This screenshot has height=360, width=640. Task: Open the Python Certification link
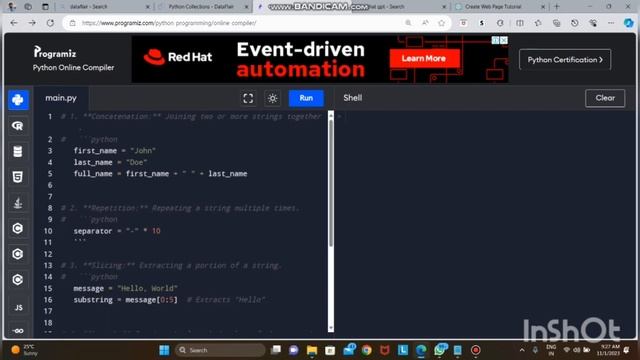tap(565, 60)
